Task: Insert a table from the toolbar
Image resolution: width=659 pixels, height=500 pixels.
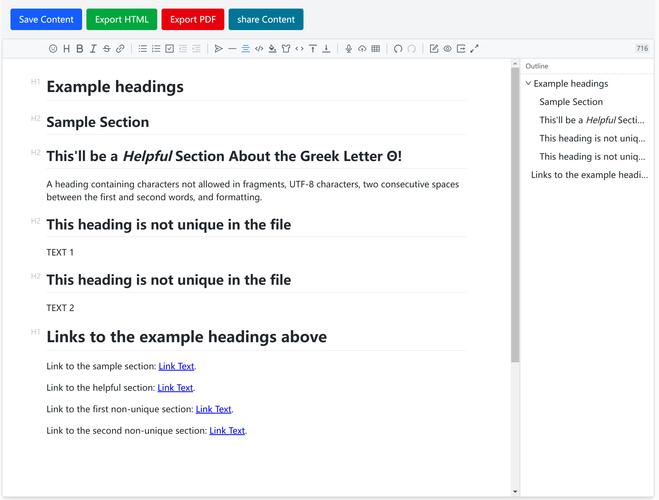Action: pos(375,48)
